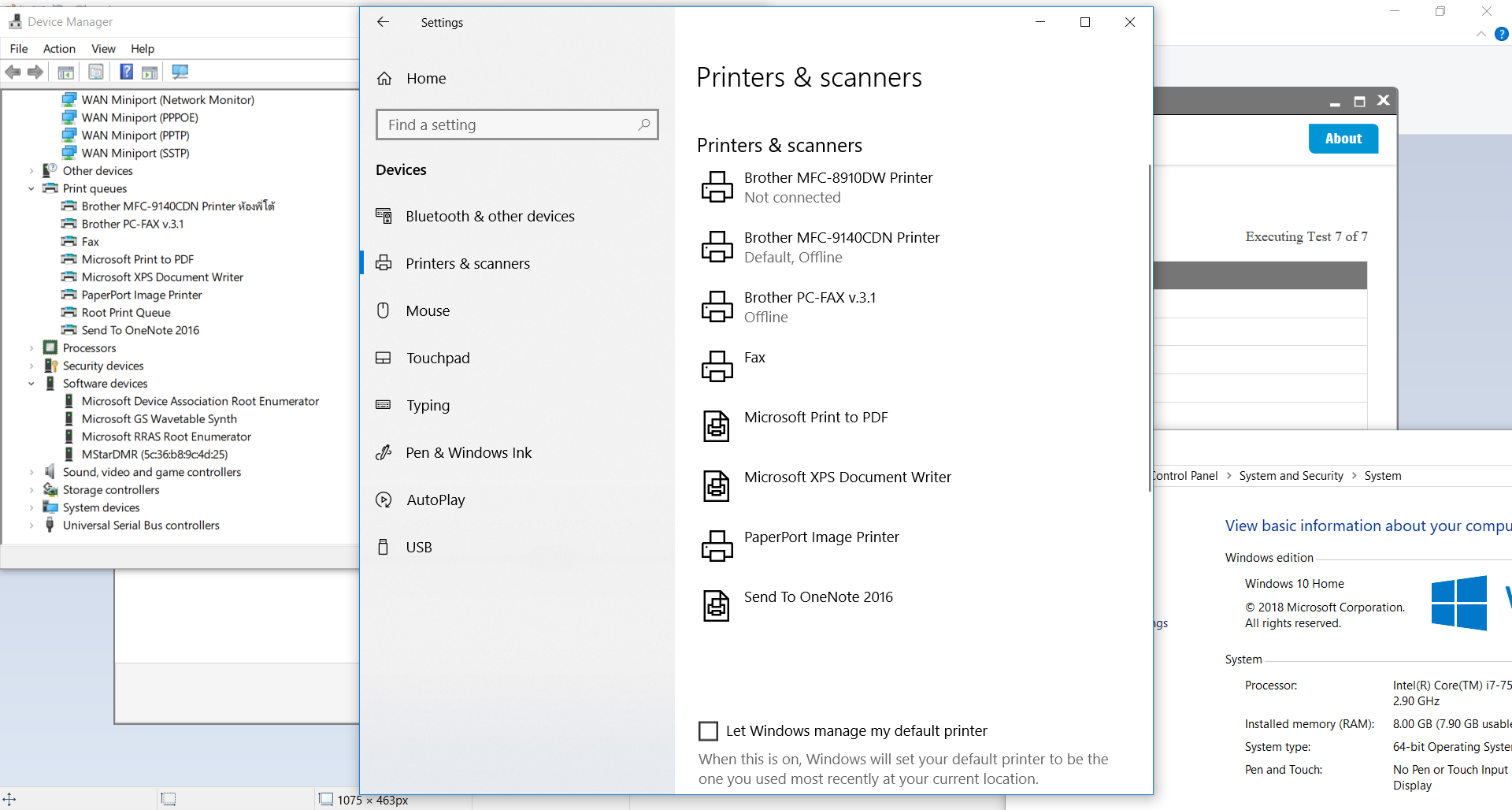Viewport: 1512px width, 810px height.
Task: Click the Send To OneNote 2016 icon in Settings
Action: click(x=717, y=606)
